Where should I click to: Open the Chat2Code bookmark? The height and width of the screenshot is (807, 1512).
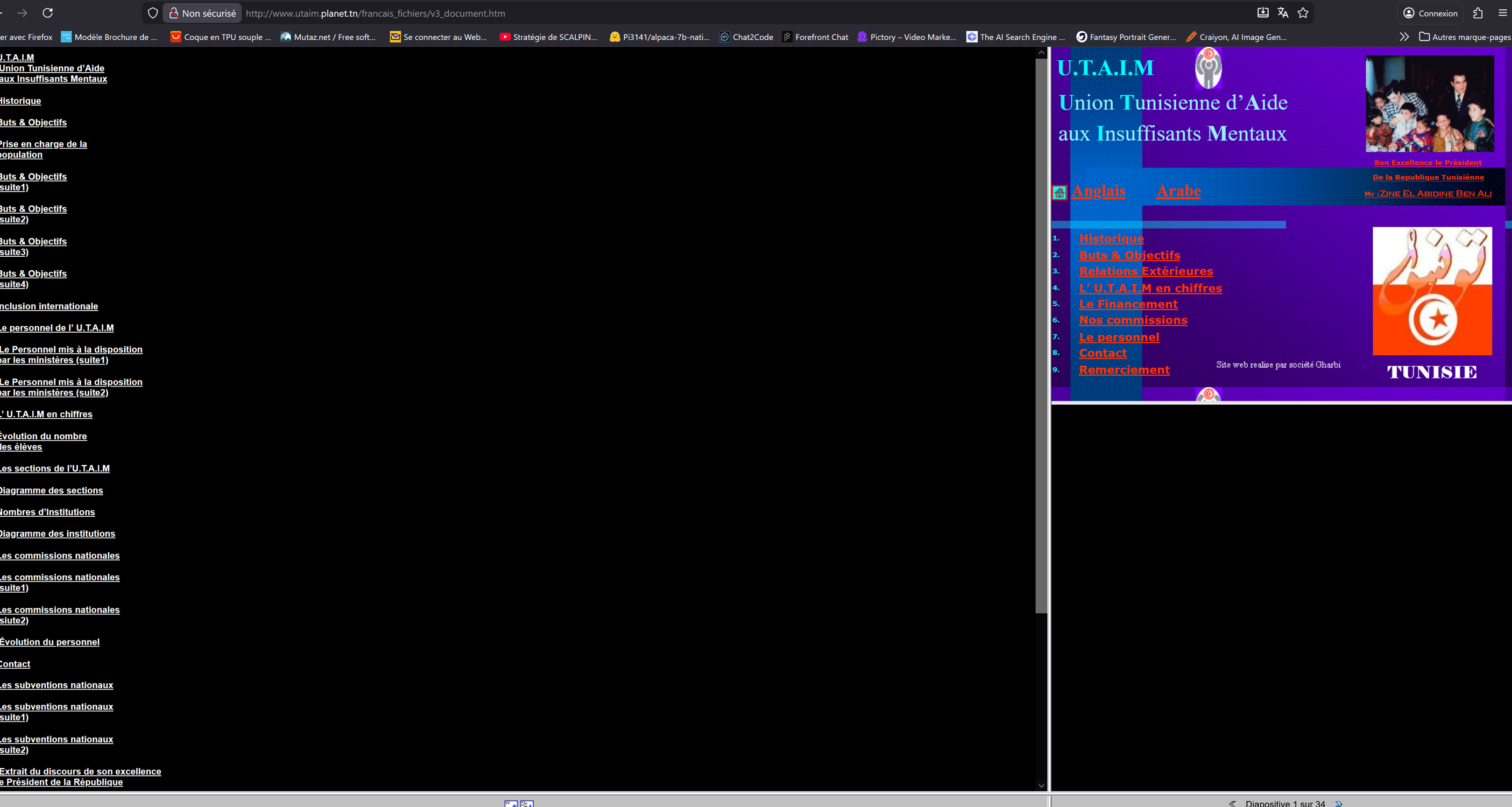pos(747,37)
